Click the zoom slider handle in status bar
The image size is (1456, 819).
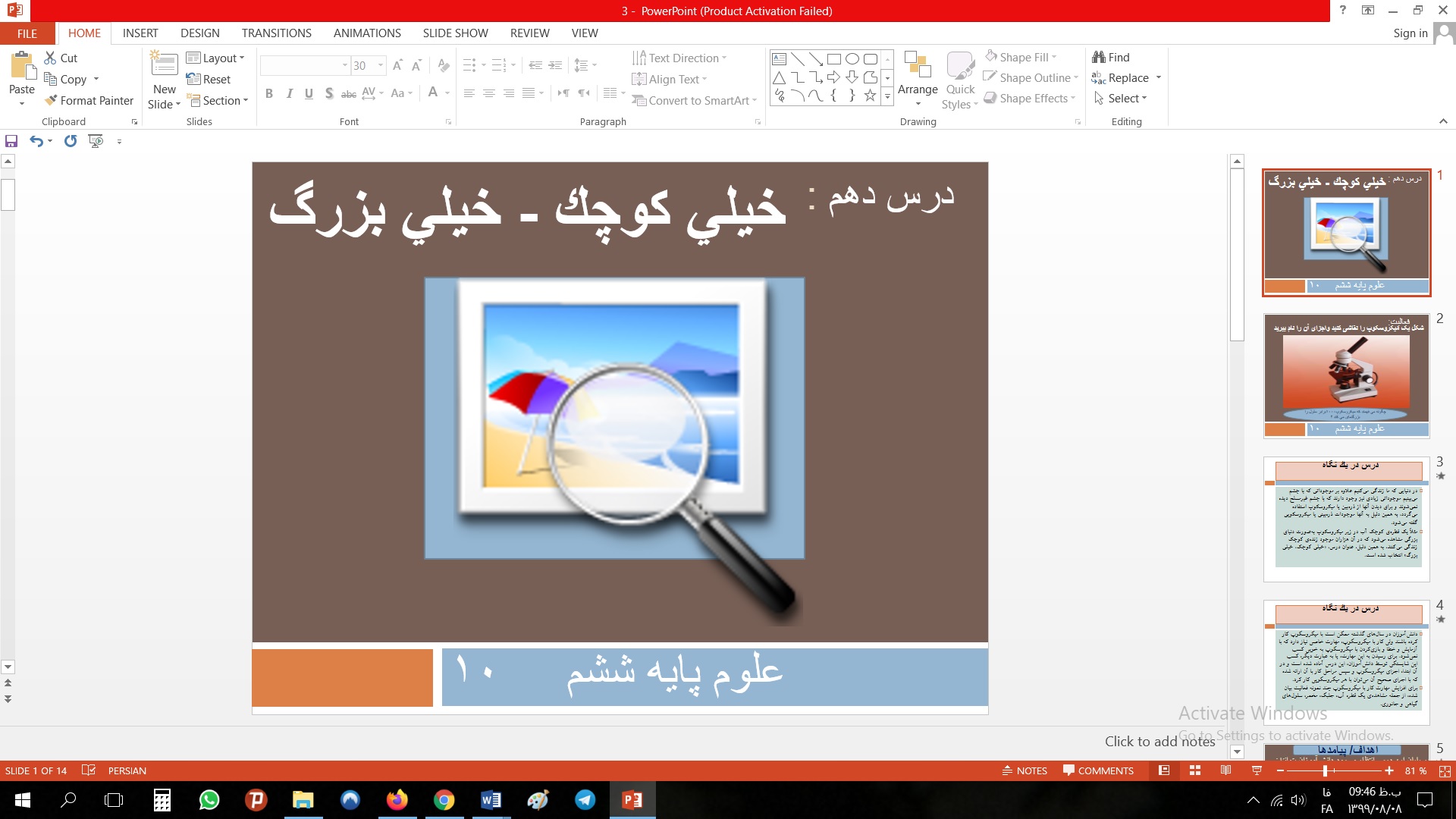pyautogui.click(x=1325, y=770)
